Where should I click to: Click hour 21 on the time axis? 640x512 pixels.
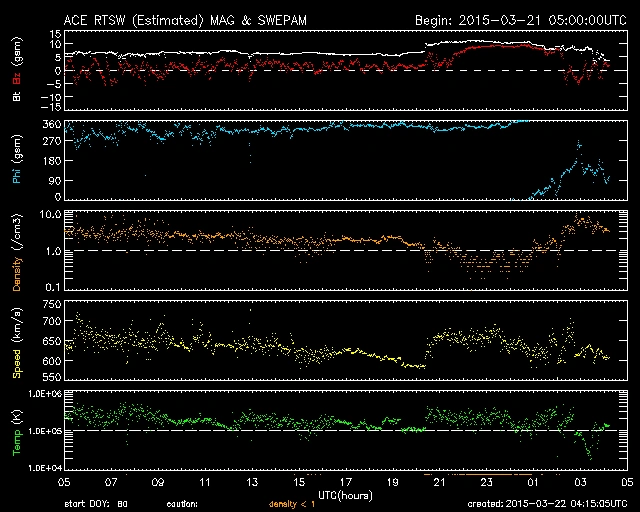(438, 481)
